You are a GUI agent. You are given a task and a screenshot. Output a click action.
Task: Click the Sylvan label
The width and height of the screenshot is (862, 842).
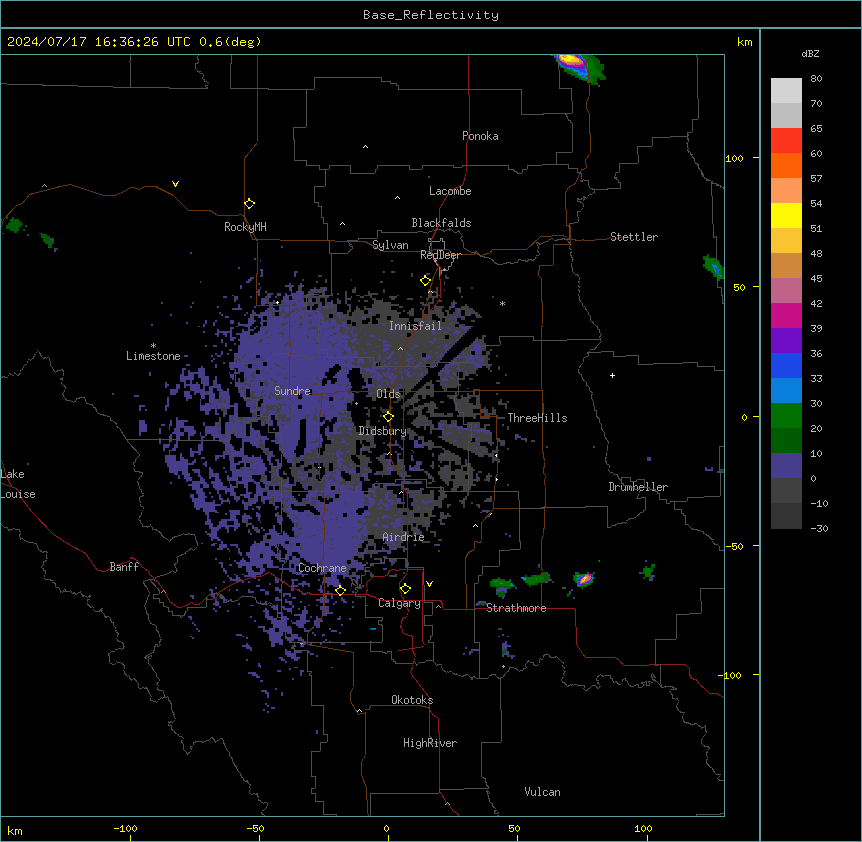pyautogui.click(x=390, y=245)
